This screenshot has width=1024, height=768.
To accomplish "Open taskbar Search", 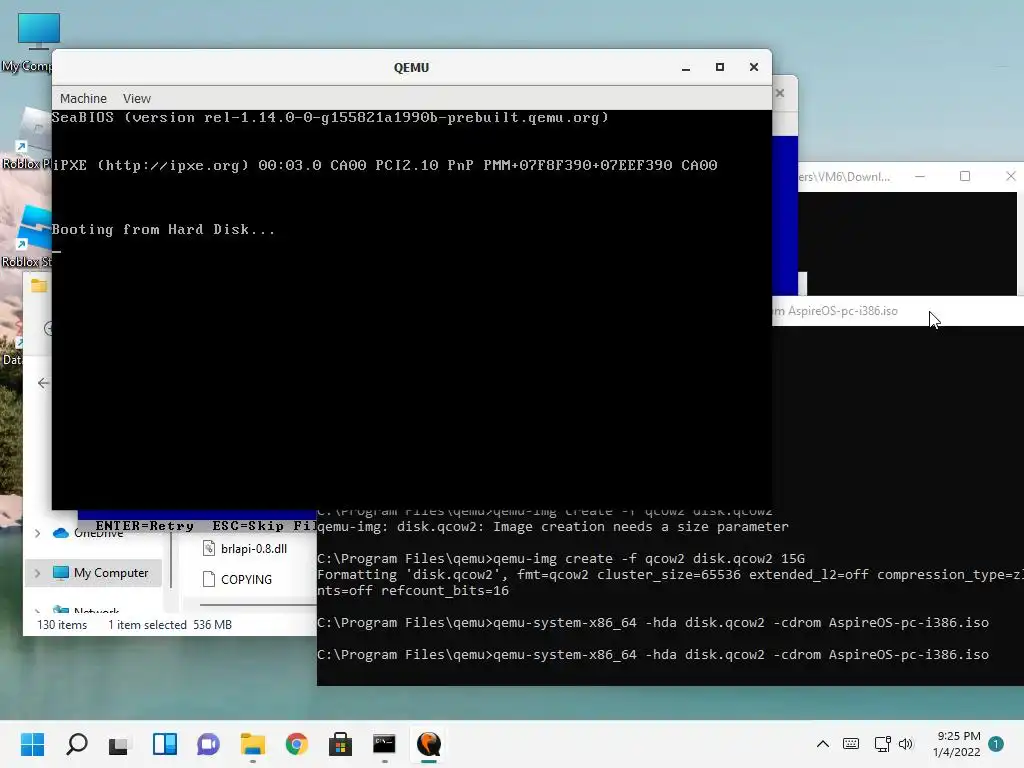I will coord(76,744).
